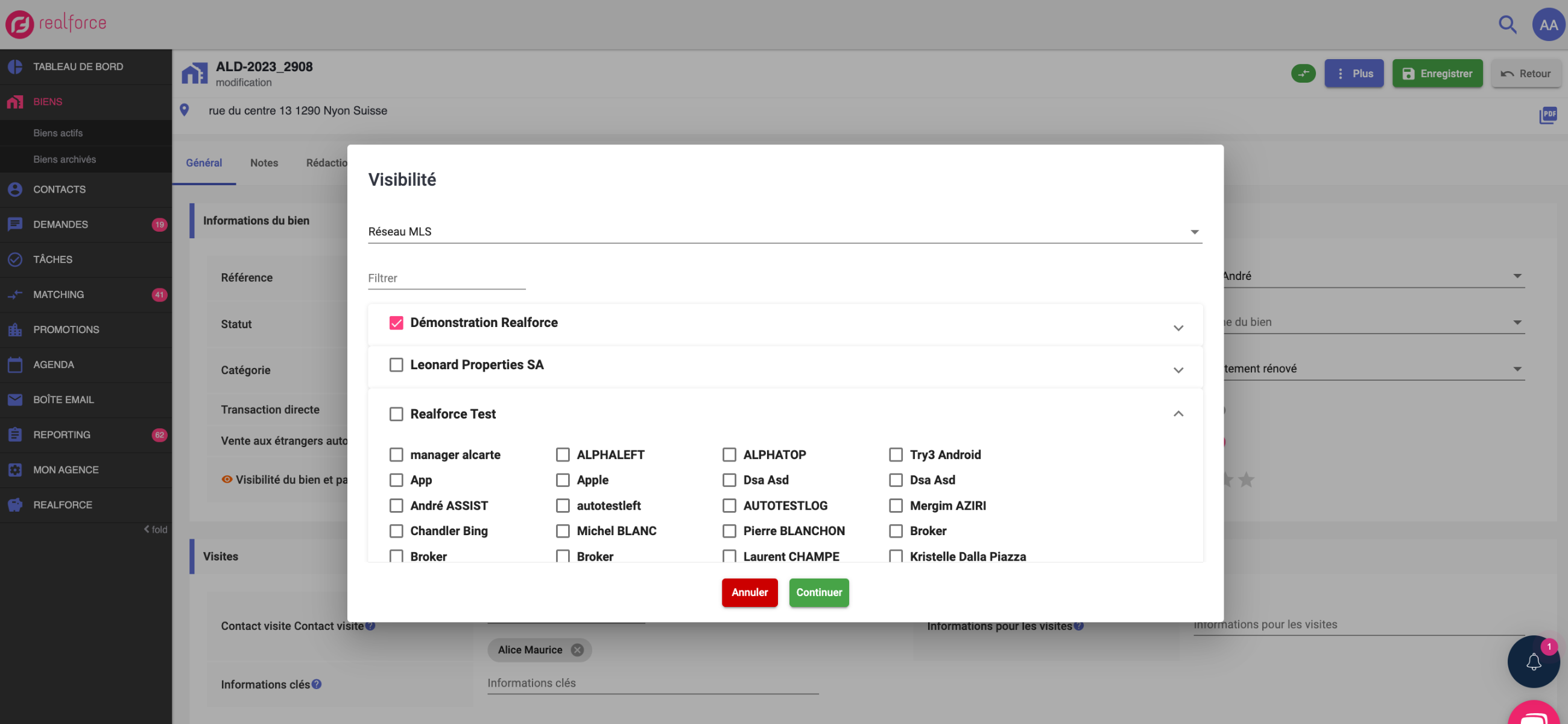Expand Leonard Properties SA chevron
Image resolution: width=1568 pixels, height=724 pixels.
tap(1178, 370)
